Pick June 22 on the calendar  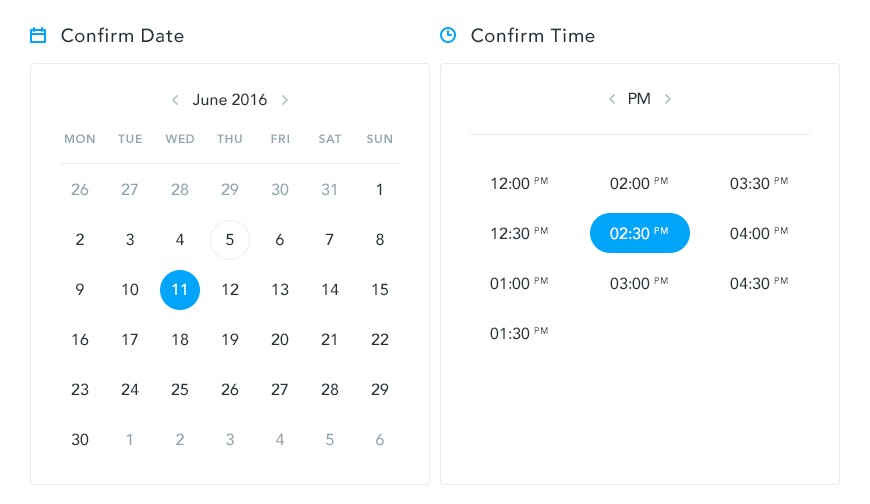coord(380,340)
